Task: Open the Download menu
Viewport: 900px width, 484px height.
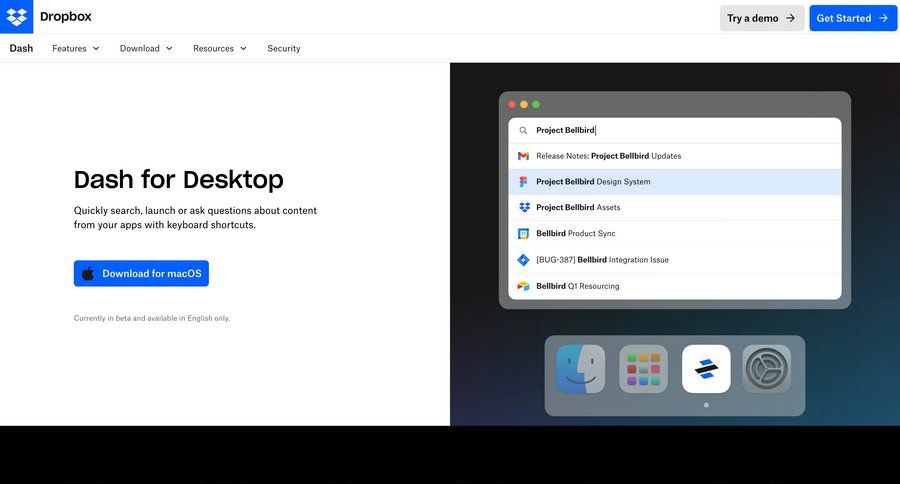Action: [x=146, y=48]
